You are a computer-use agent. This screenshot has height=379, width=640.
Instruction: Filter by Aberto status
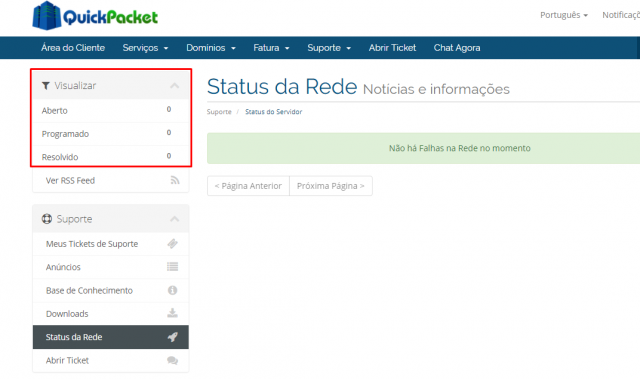click(111, 111)
